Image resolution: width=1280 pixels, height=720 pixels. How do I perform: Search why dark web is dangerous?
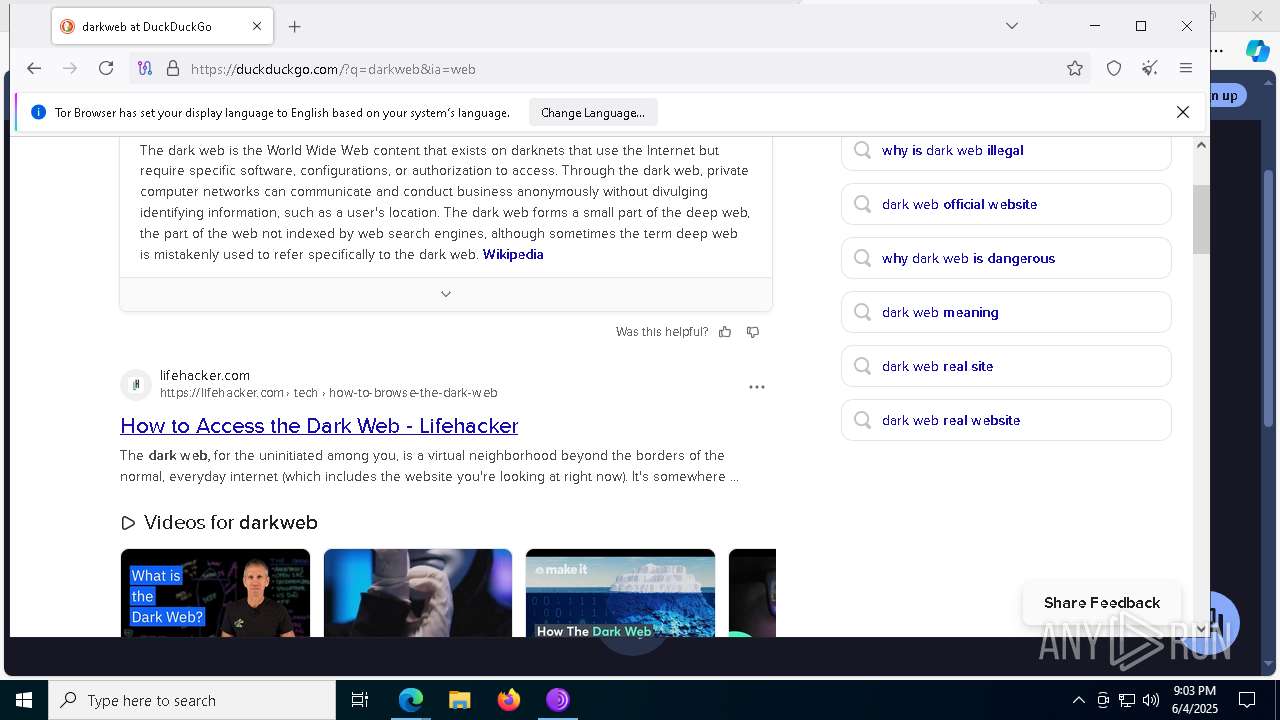pyautogui.click(x=1006, y=258)
